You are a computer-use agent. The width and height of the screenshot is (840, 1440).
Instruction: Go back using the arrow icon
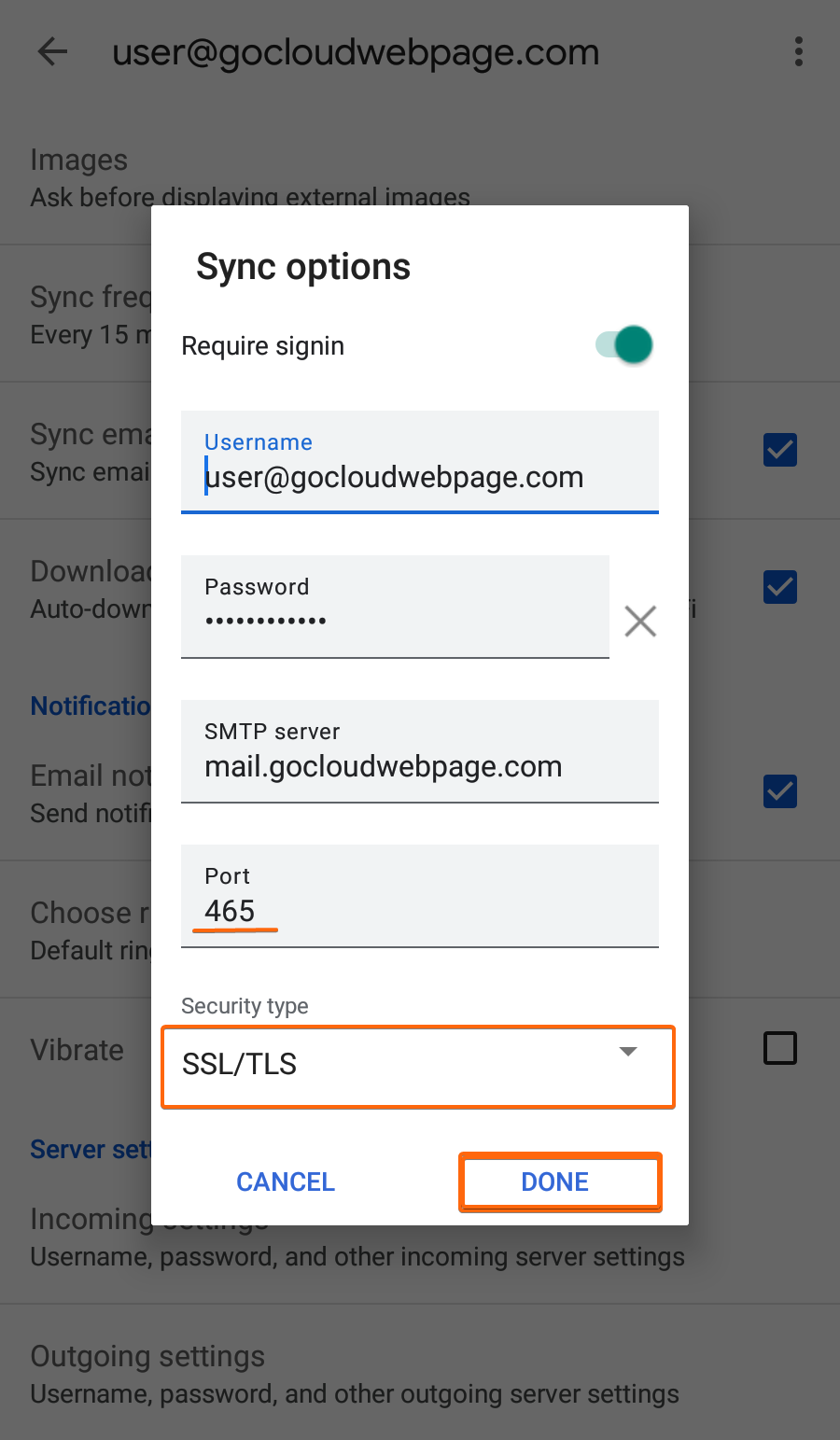[52, 51]
